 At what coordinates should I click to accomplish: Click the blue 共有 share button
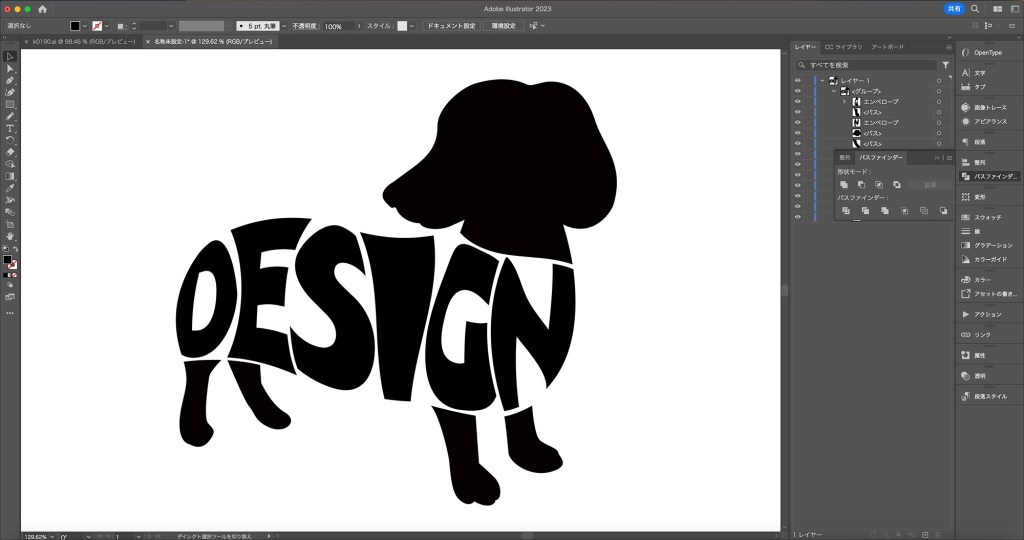(954, 9)
